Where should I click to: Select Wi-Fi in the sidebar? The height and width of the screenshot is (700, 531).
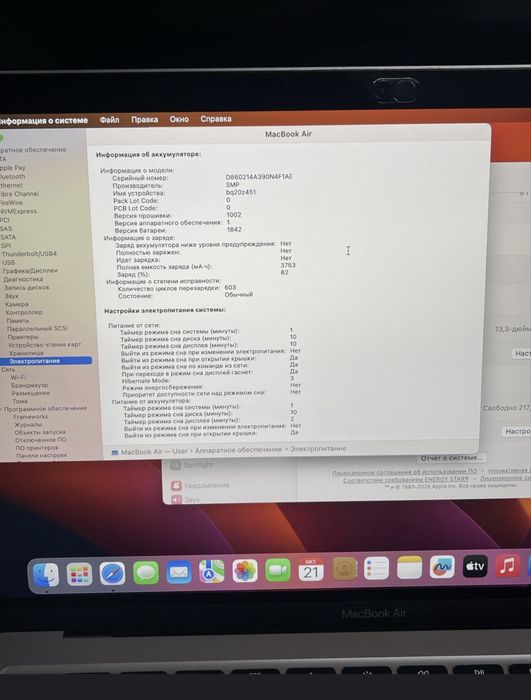click(18, 377)
